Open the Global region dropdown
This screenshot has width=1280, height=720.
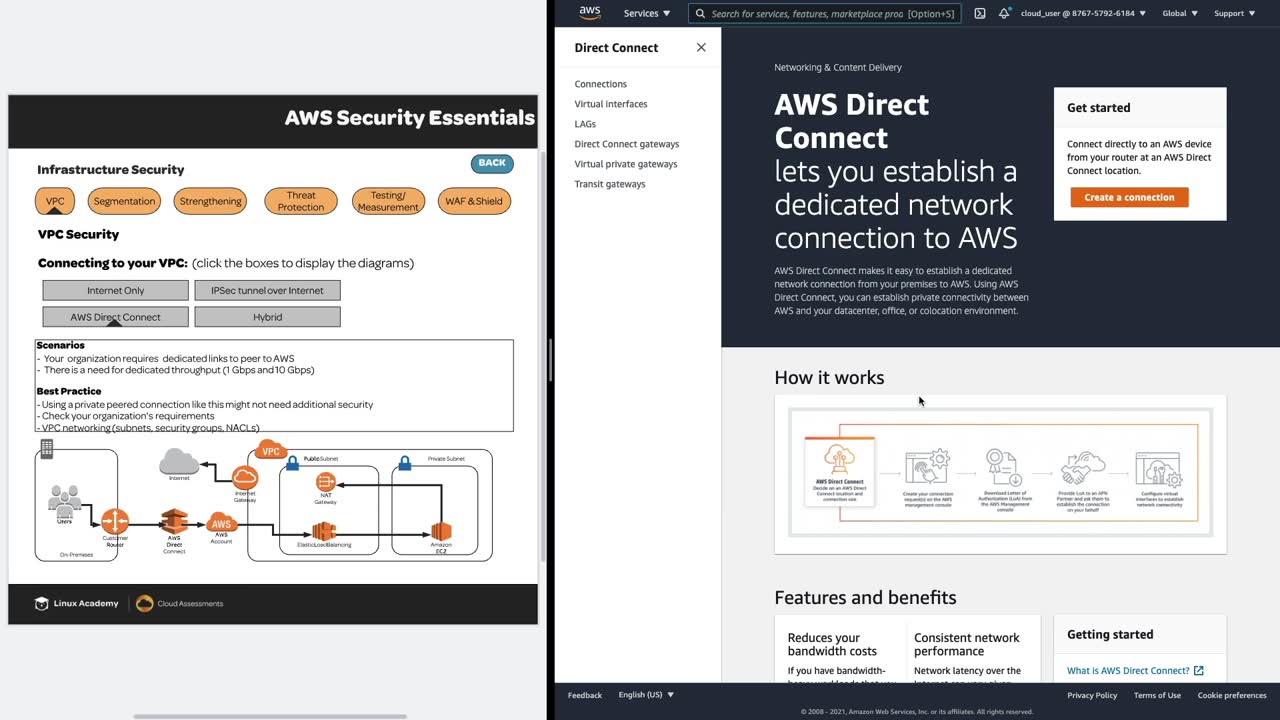tap(1180, 13)
